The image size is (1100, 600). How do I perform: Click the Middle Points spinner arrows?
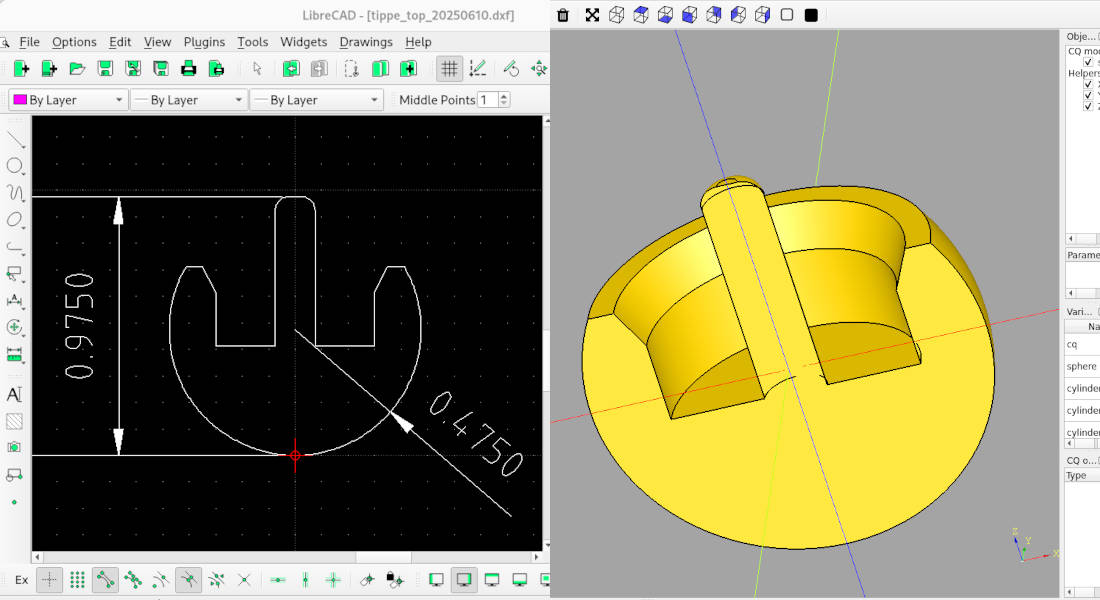[504, 100]
